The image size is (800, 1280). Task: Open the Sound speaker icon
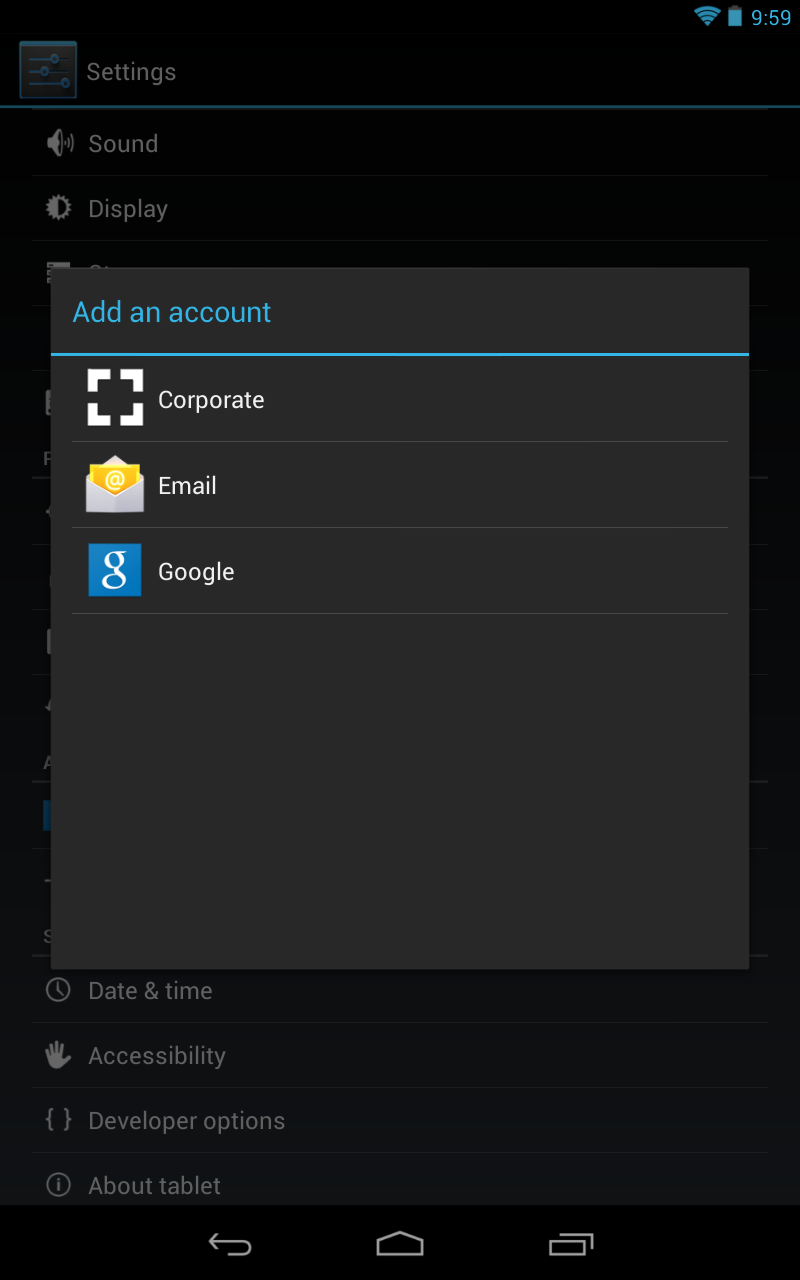60,143
